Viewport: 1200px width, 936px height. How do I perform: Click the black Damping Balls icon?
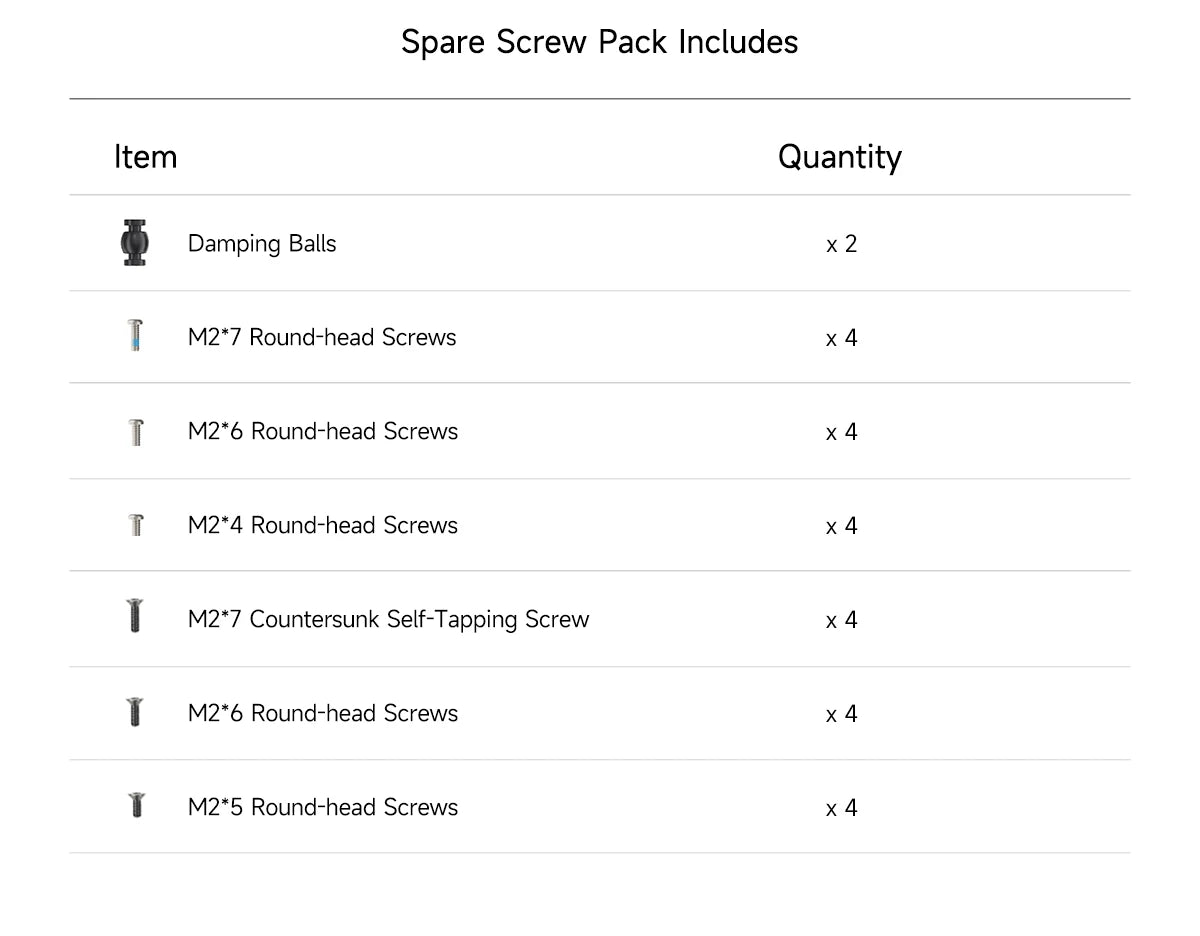(135, 243)
